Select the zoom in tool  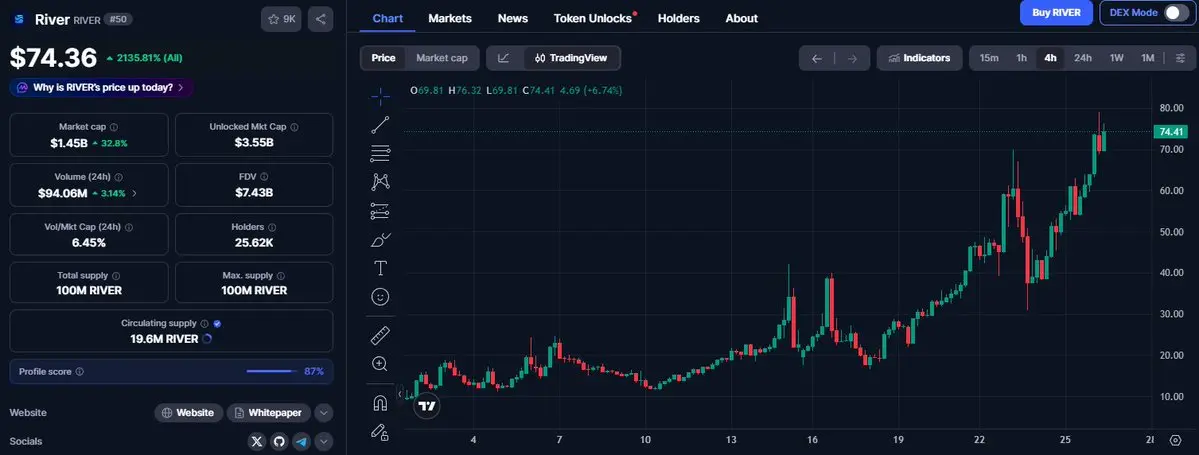point(380,364)
